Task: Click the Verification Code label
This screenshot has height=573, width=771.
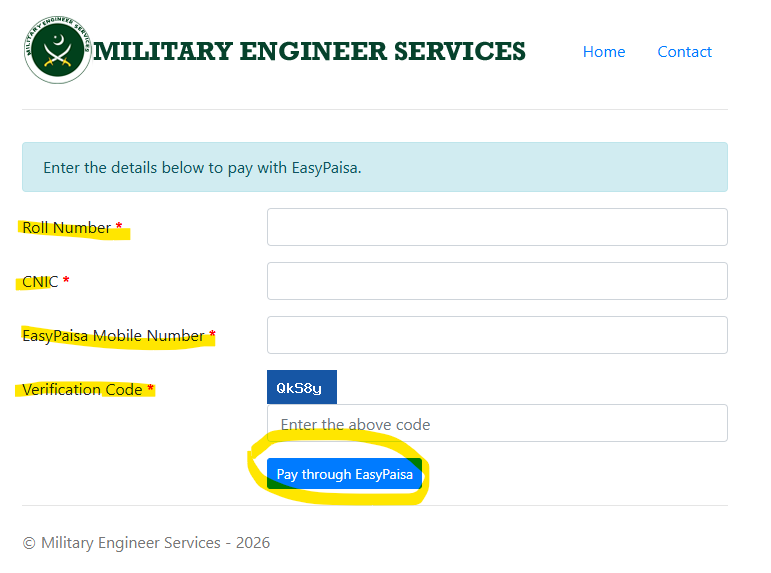Action: tap(88, 390)
